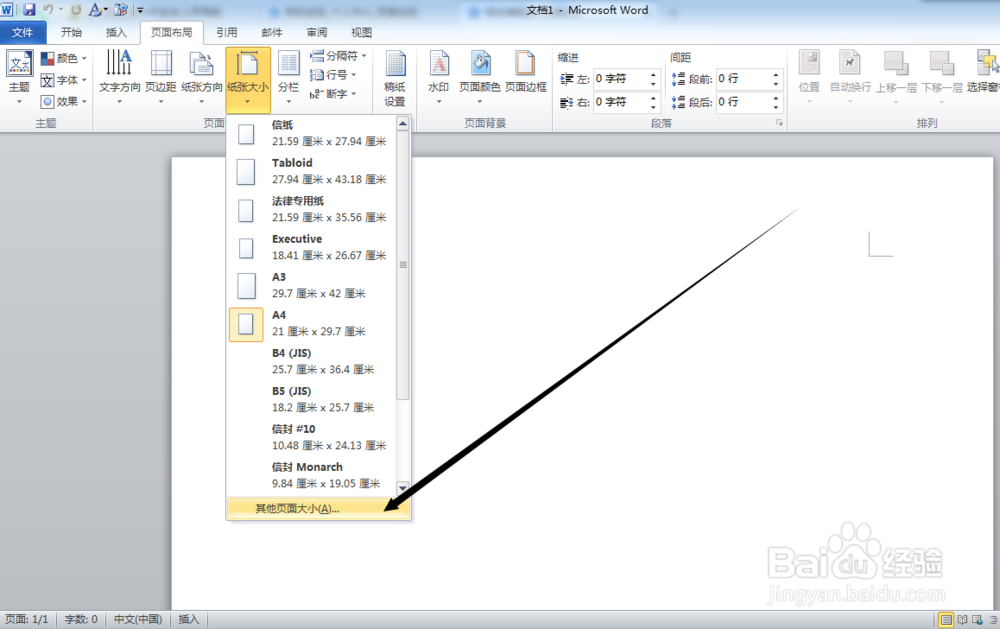The width and height of the screenshot is (1000, 629).
Task: Select A4 paper size
Action: (x=312, y=323)
